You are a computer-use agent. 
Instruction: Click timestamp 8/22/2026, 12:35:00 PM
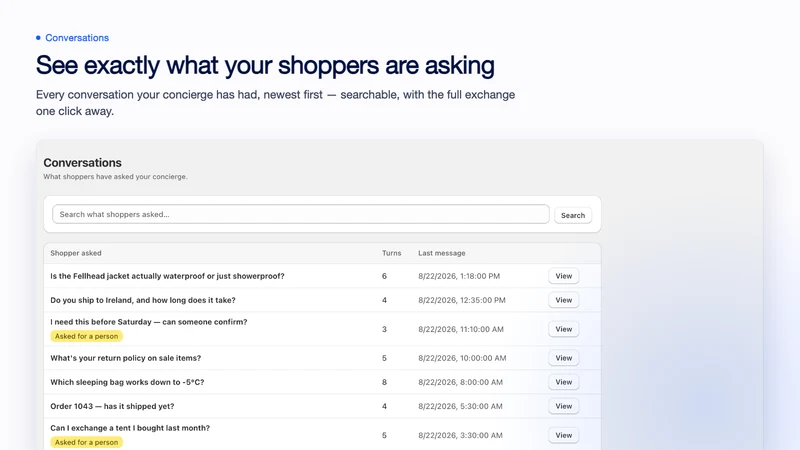462,300
